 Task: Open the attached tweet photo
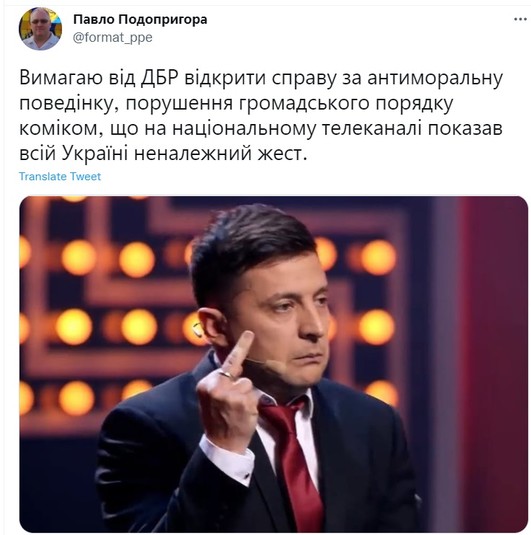pos(273,364)
